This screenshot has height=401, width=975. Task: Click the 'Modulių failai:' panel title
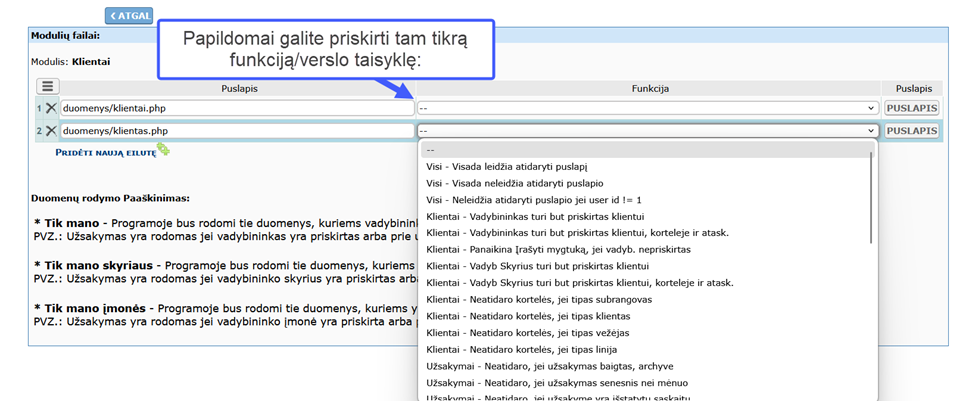pyautogui.click(x=65, y=35)
